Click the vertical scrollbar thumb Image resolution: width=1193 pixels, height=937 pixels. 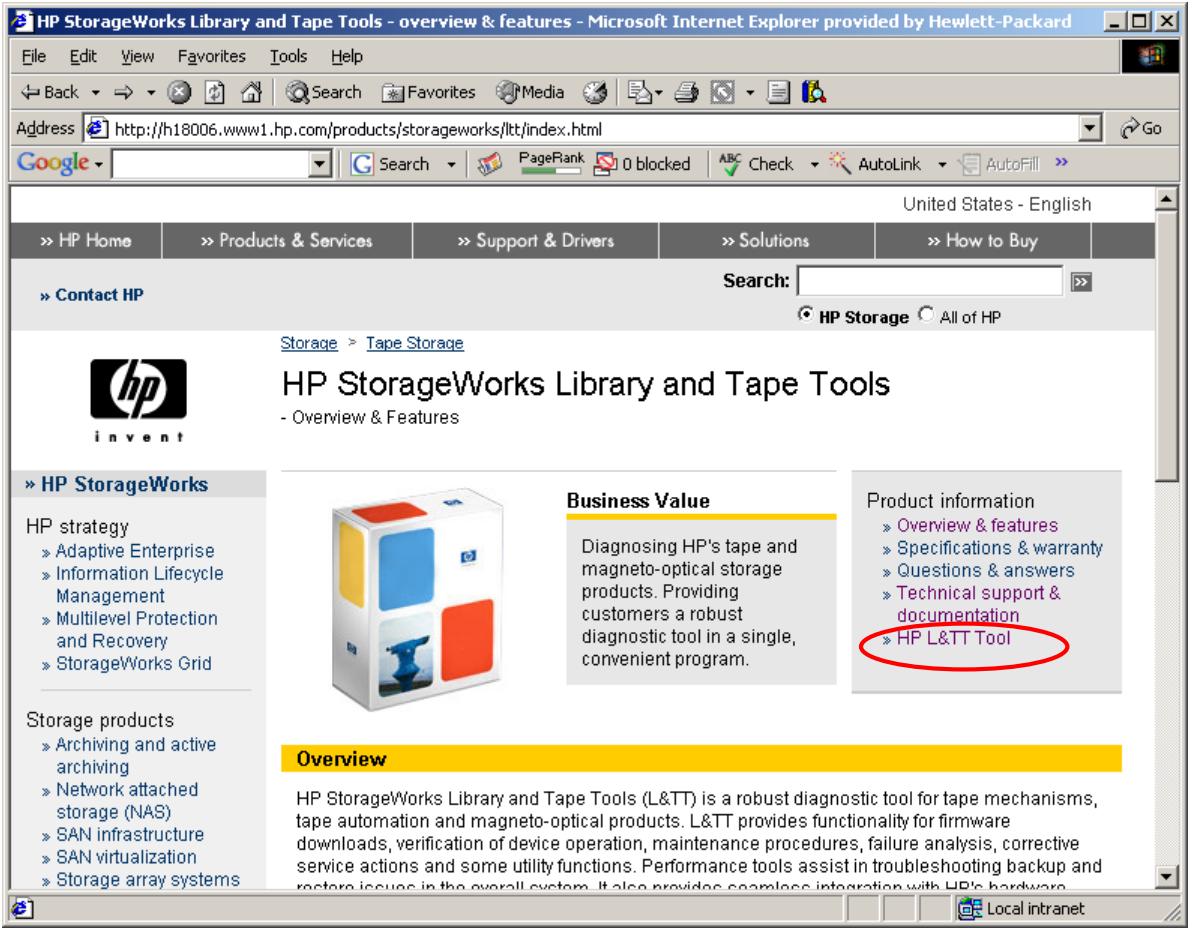1166,347
